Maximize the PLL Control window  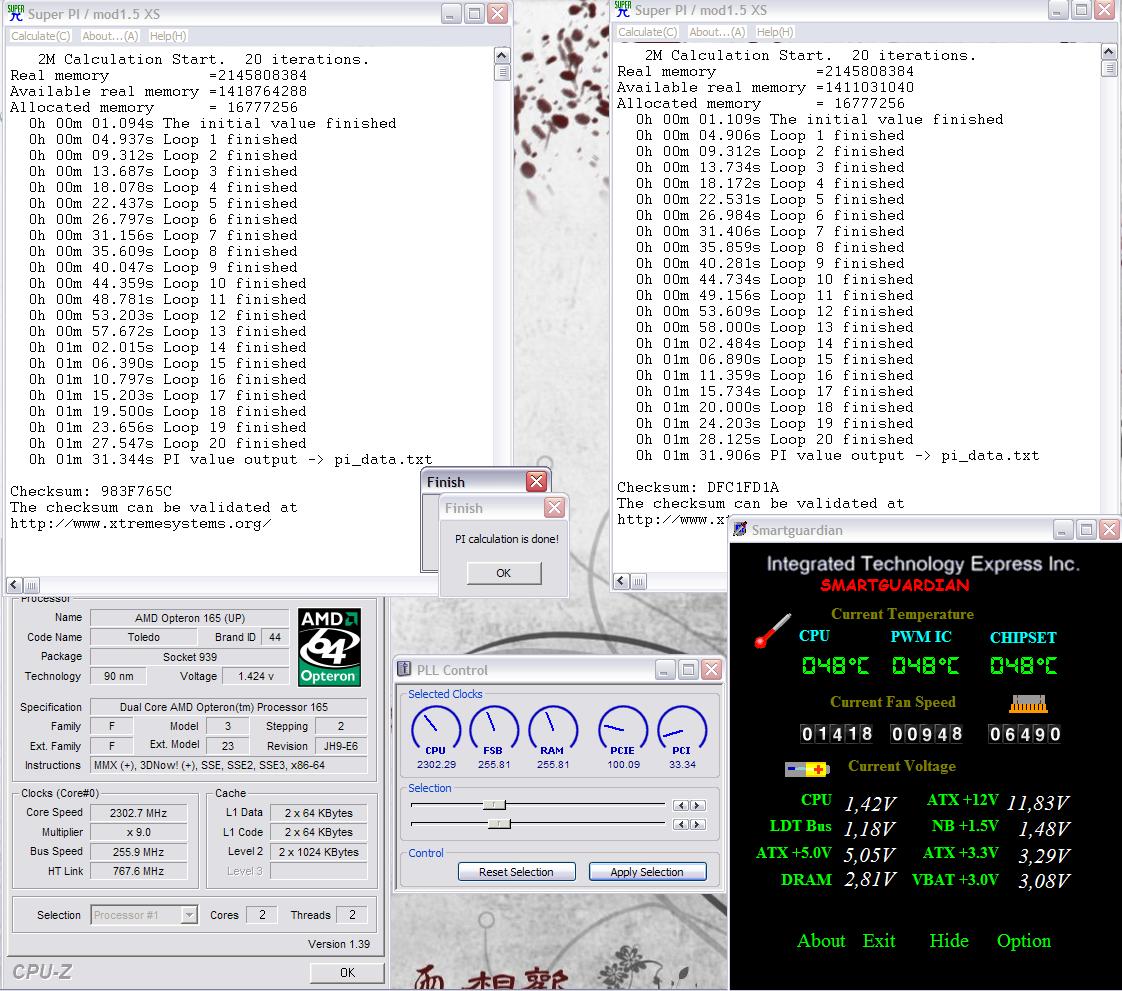688,670
